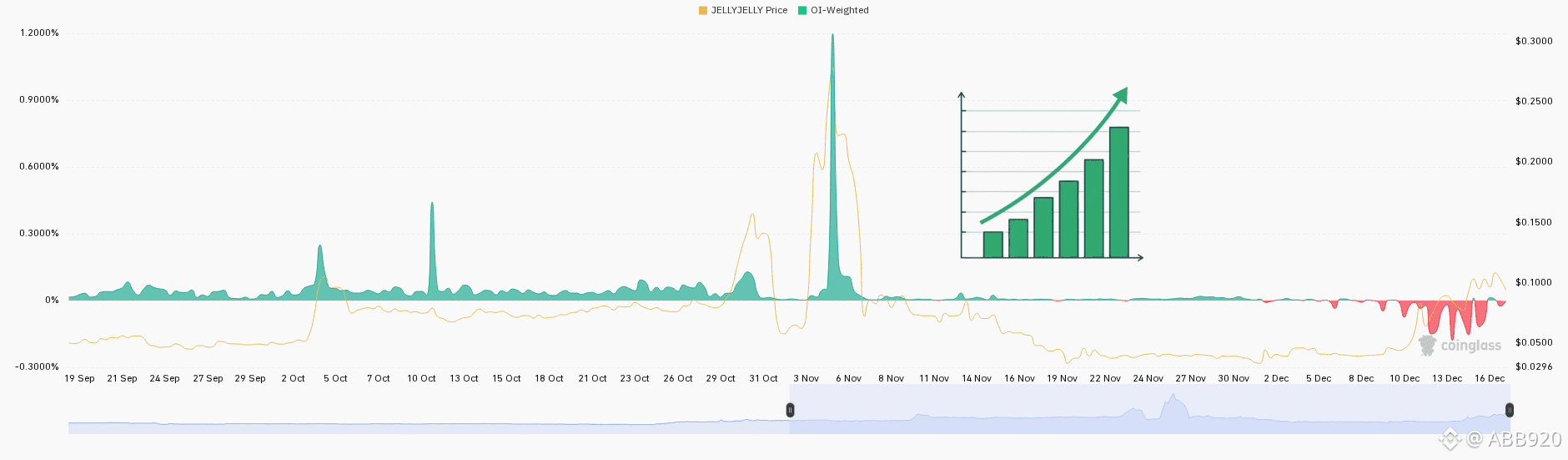Click the coinglass watermark logo
This screenshot has width=1568, height=460.
(x=1460, y=345)
